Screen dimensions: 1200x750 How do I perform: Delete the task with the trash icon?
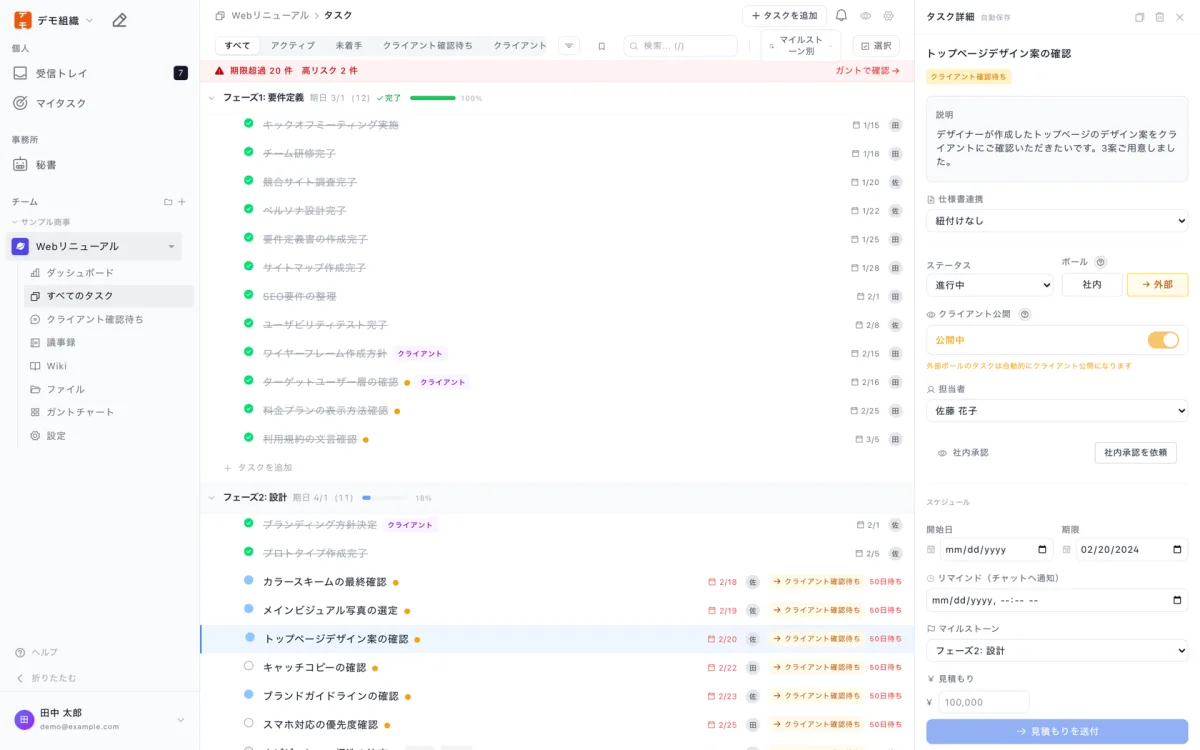point(1160,17)
